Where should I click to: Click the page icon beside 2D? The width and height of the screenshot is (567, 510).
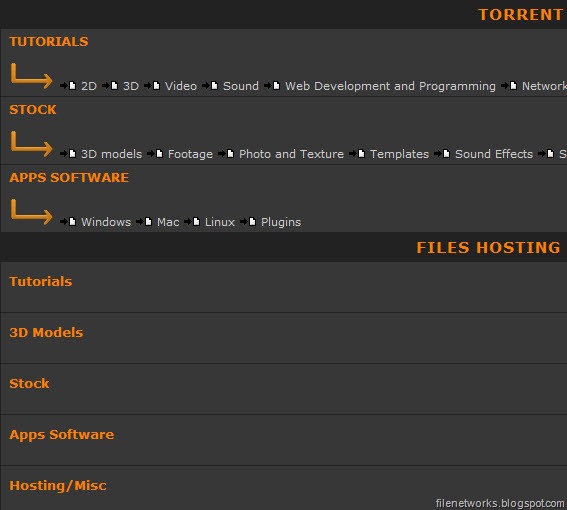(x=72, y=86)
